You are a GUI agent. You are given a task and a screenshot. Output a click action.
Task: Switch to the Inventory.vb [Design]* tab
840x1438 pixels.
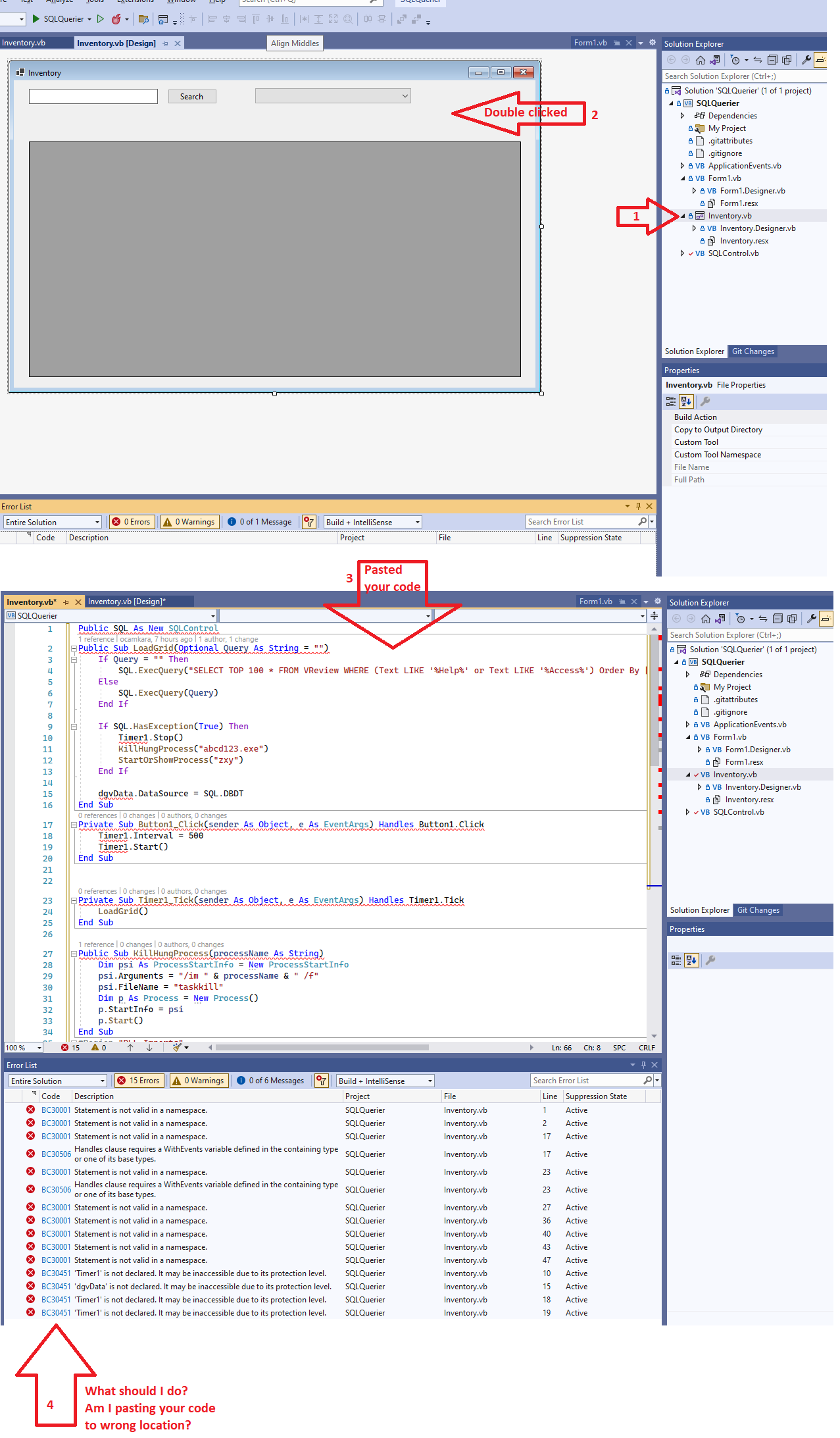click(x=127, y=602)
